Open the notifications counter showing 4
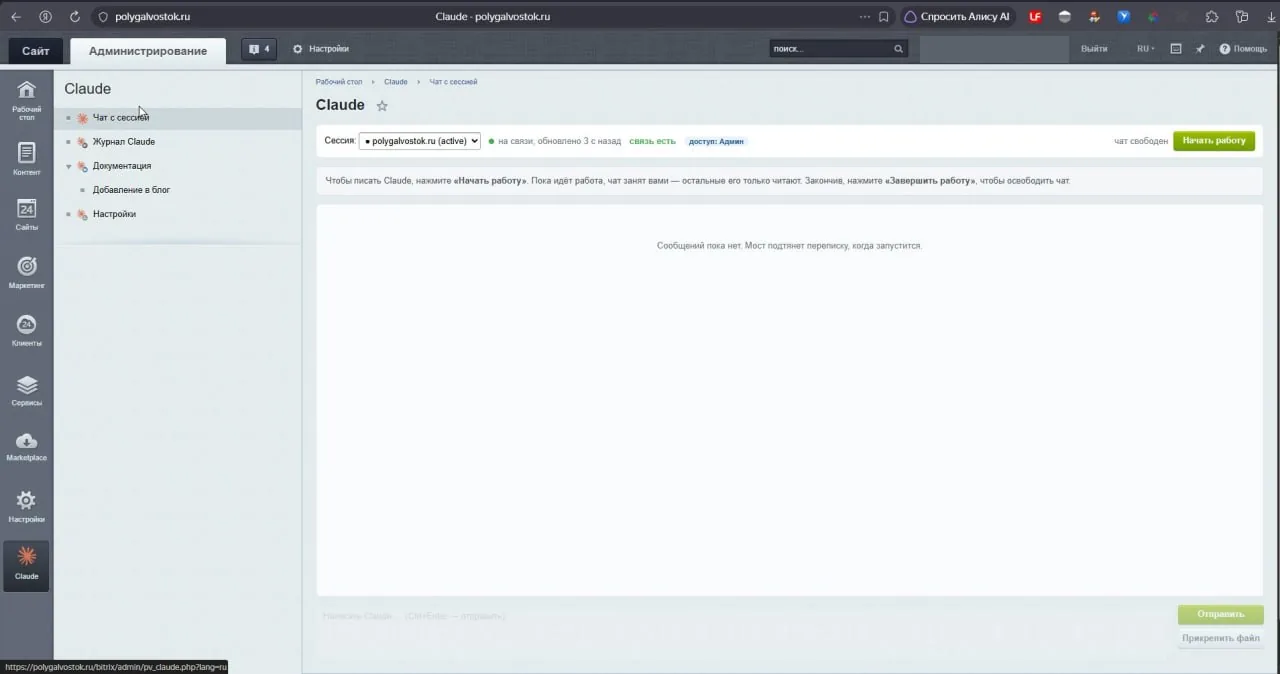This screenshot has width=1280, height=674. pyautogui.click(x=259, y=49)
